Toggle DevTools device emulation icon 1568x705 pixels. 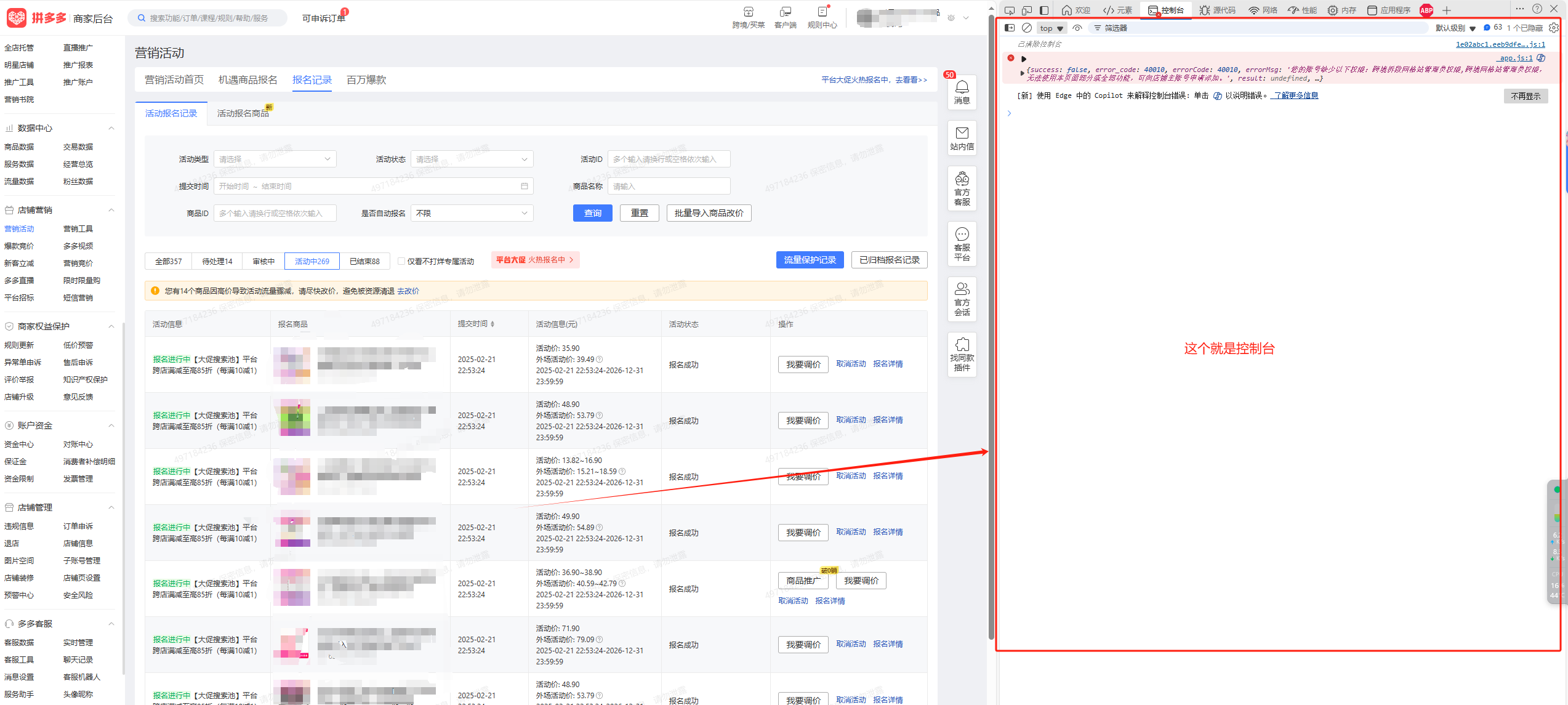[1027, 10]
